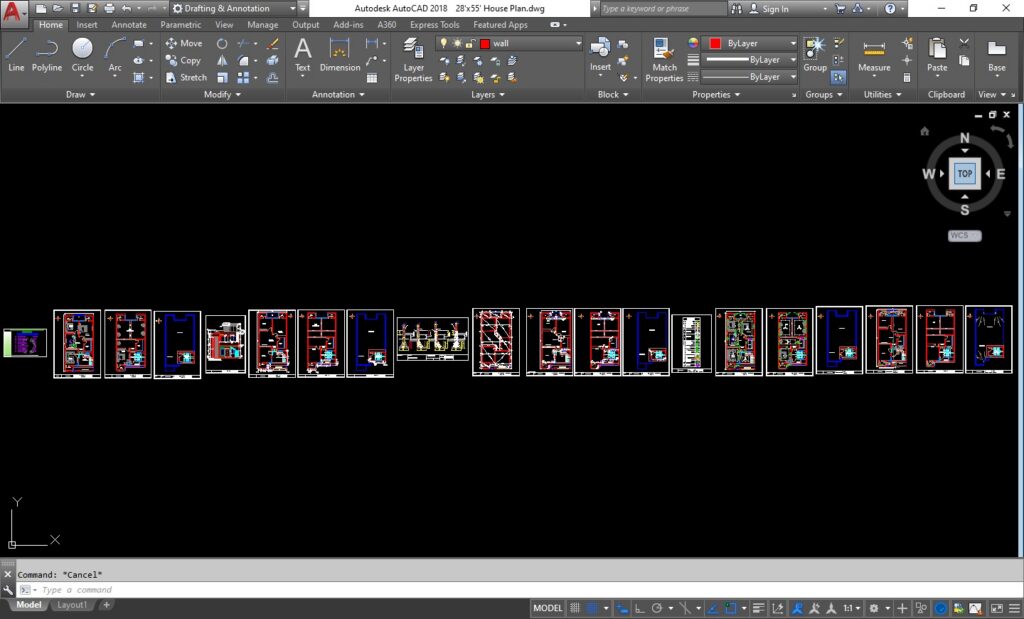
Task: Open the Express Tools tab
Action: point(434,25)
